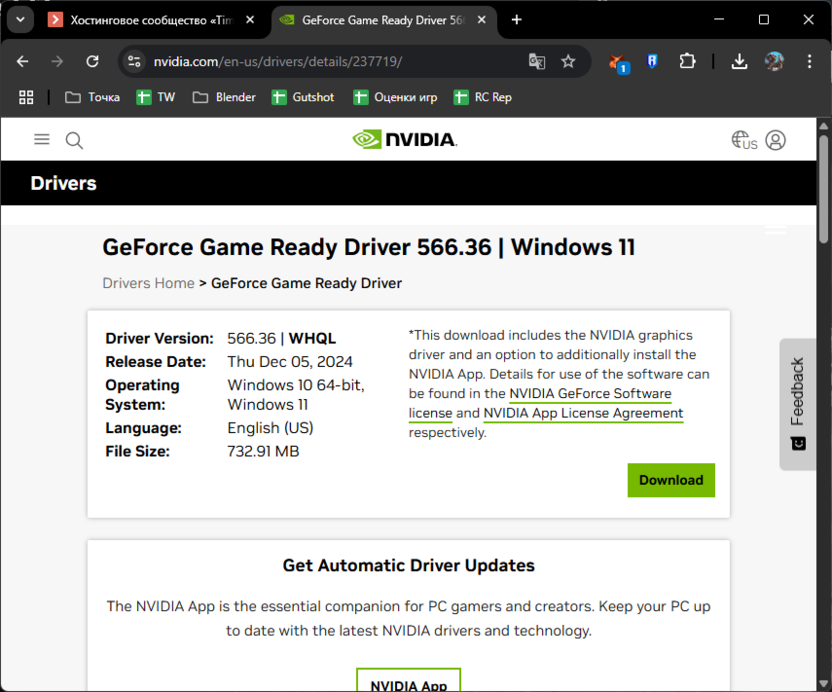Open the region selector globe icon
This screenshot has width=832, height=692.
point(743,140)
